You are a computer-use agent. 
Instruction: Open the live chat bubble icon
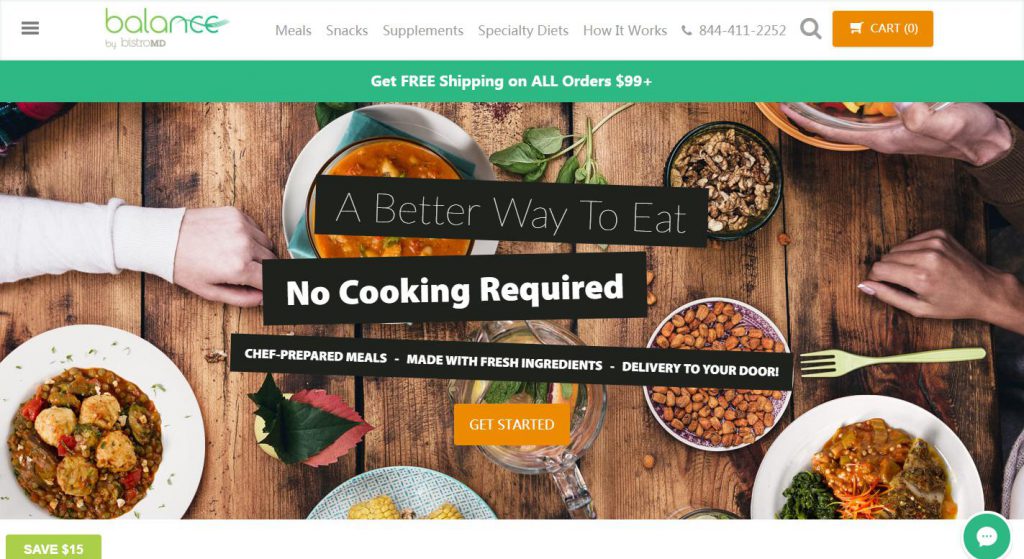[x=986, y=537]
